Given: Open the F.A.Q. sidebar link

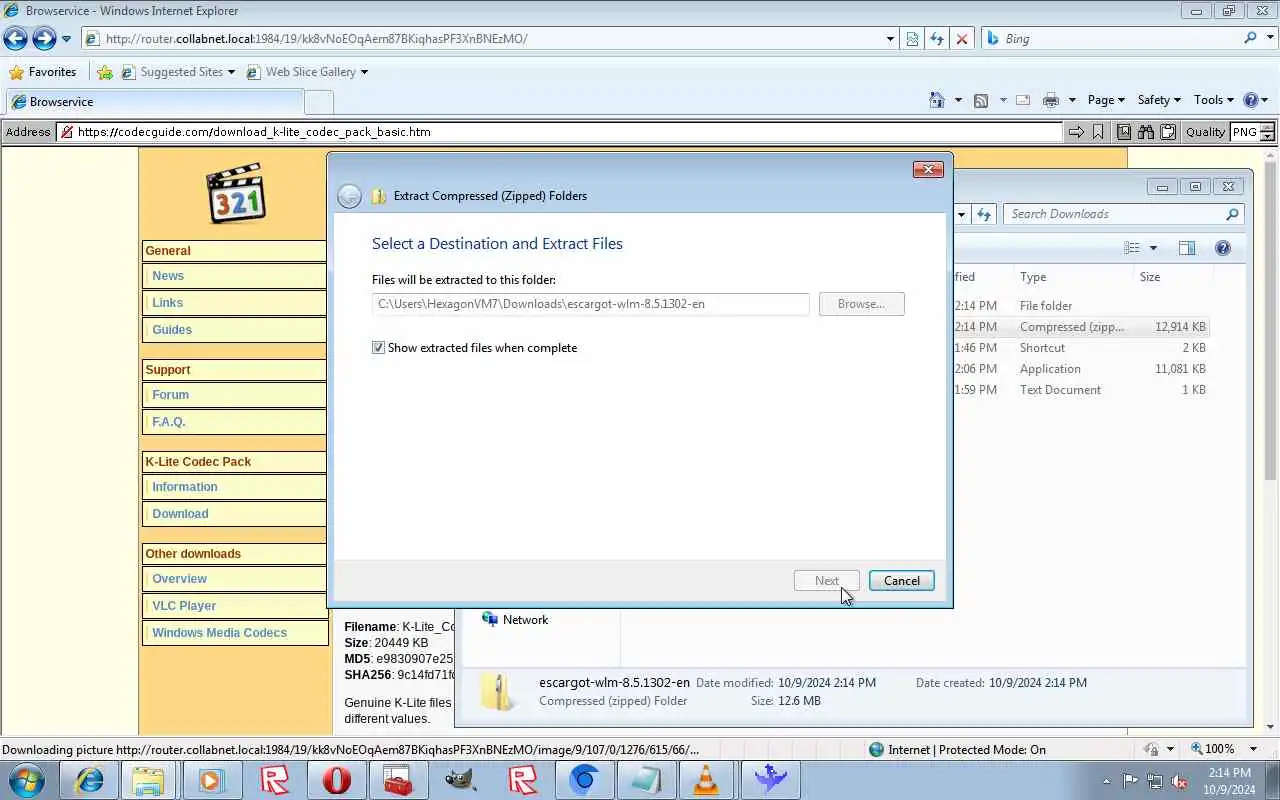Looking at the screenshot, I should point(169,422).
